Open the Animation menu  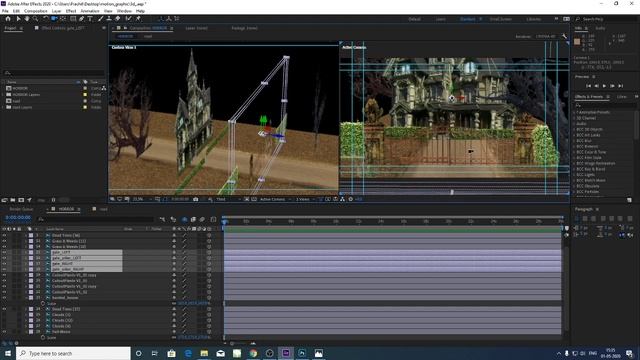point(90,11)
